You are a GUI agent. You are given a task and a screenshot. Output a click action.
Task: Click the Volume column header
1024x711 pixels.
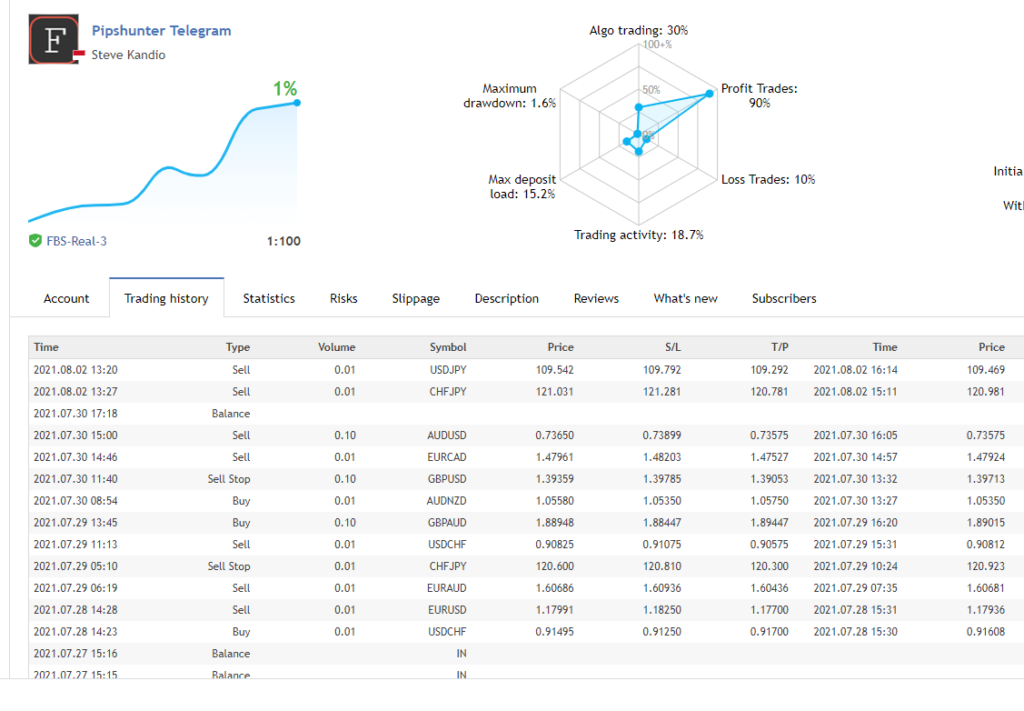click(x=337, y=347)
